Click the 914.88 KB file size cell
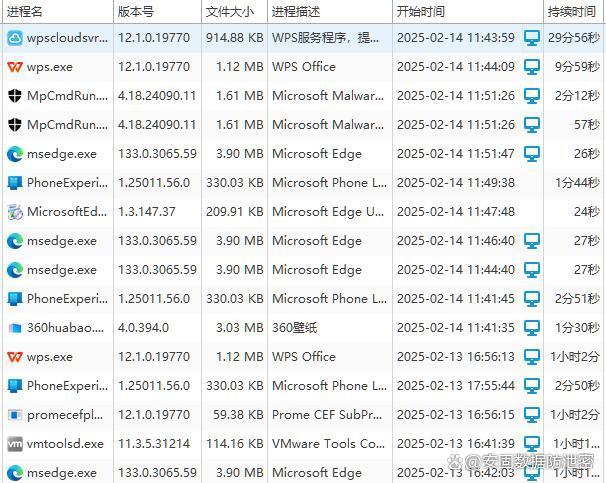This screenshot has width=606, height=483. pos(235,38)
